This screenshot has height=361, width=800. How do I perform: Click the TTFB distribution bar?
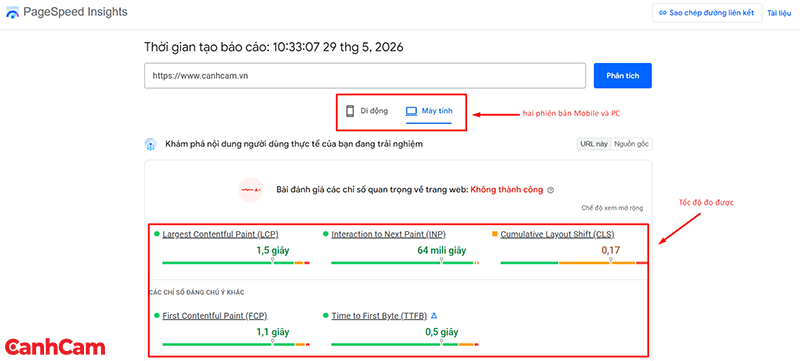[x=405, y=344]
